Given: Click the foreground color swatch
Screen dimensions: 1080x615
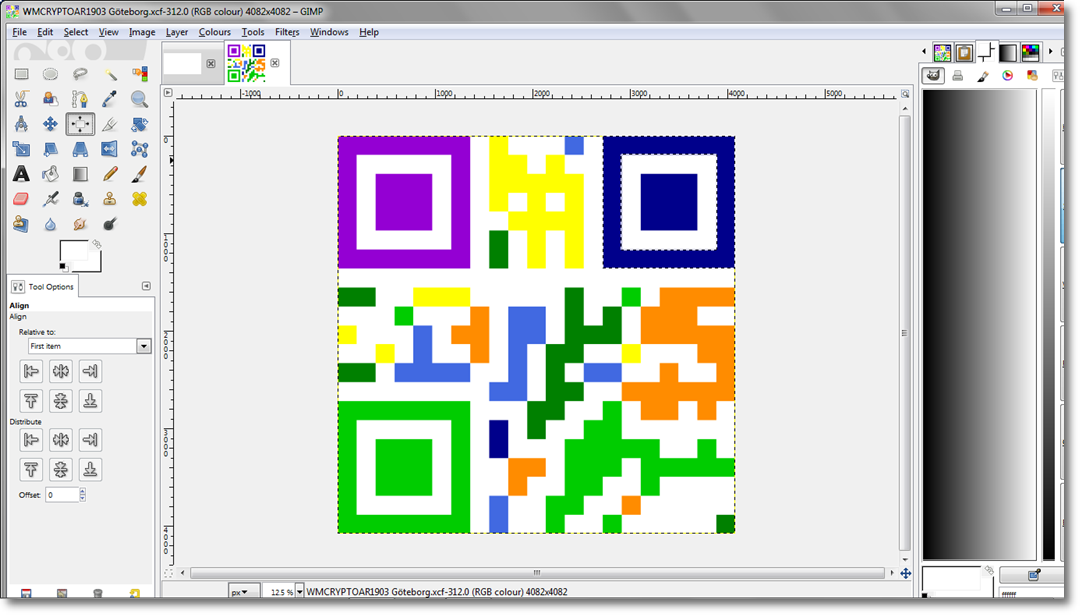Looking at the screenshot, I should (73, 251).
